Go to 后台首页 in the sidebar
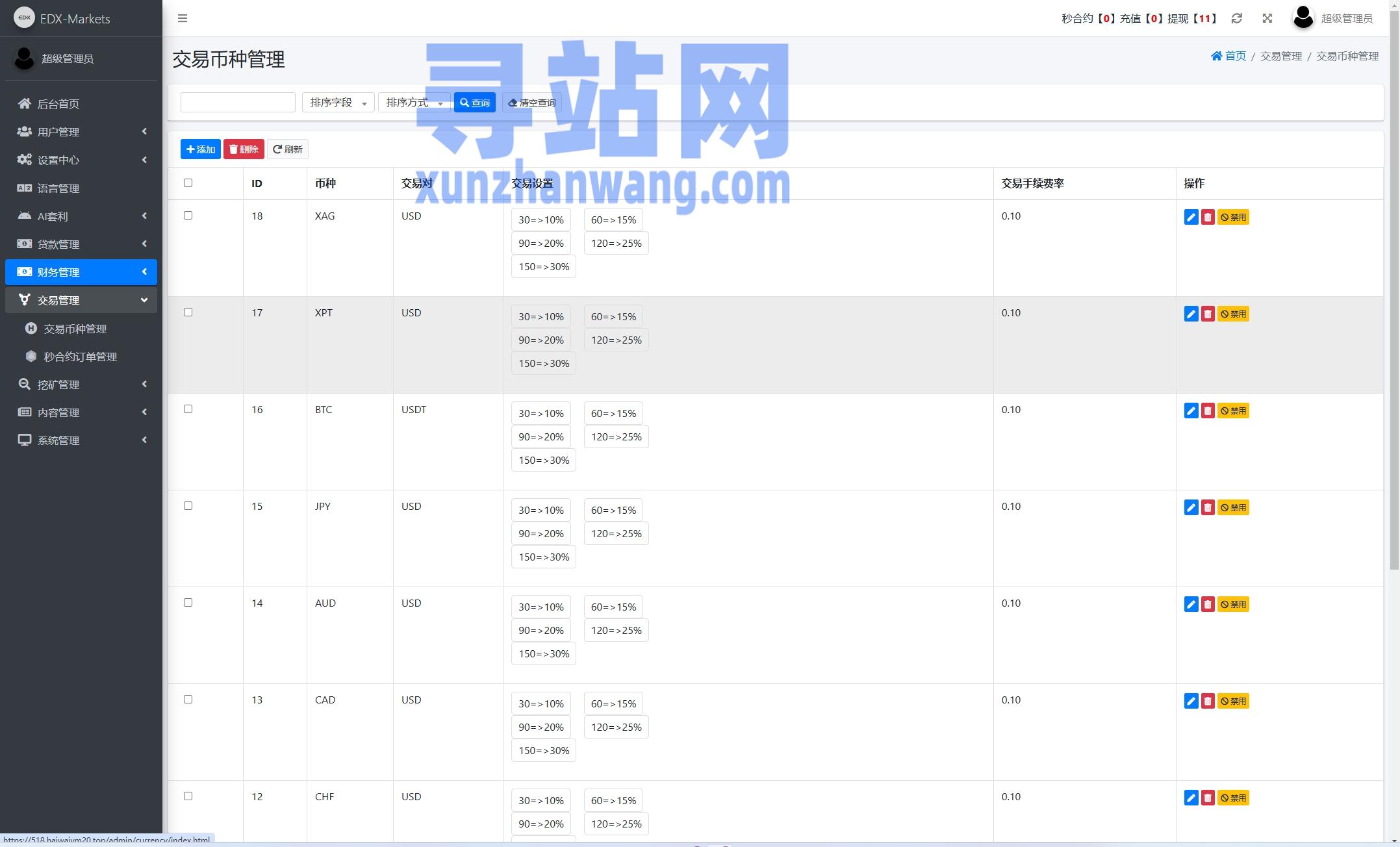Screen dimensions: 1400x847 click(58, 104)
